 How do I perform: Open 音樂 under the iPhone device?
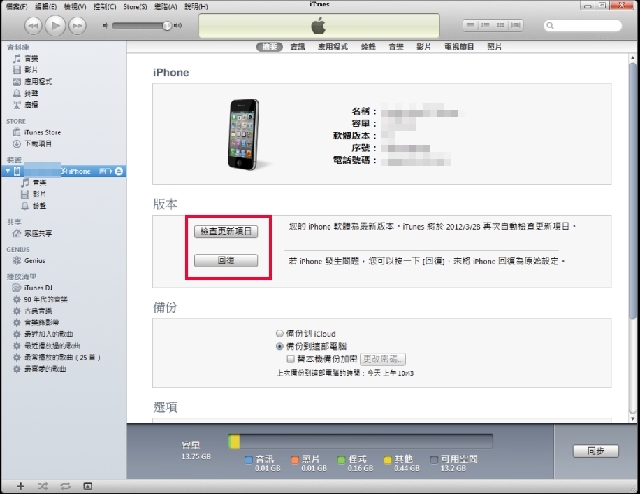point(33,182)
